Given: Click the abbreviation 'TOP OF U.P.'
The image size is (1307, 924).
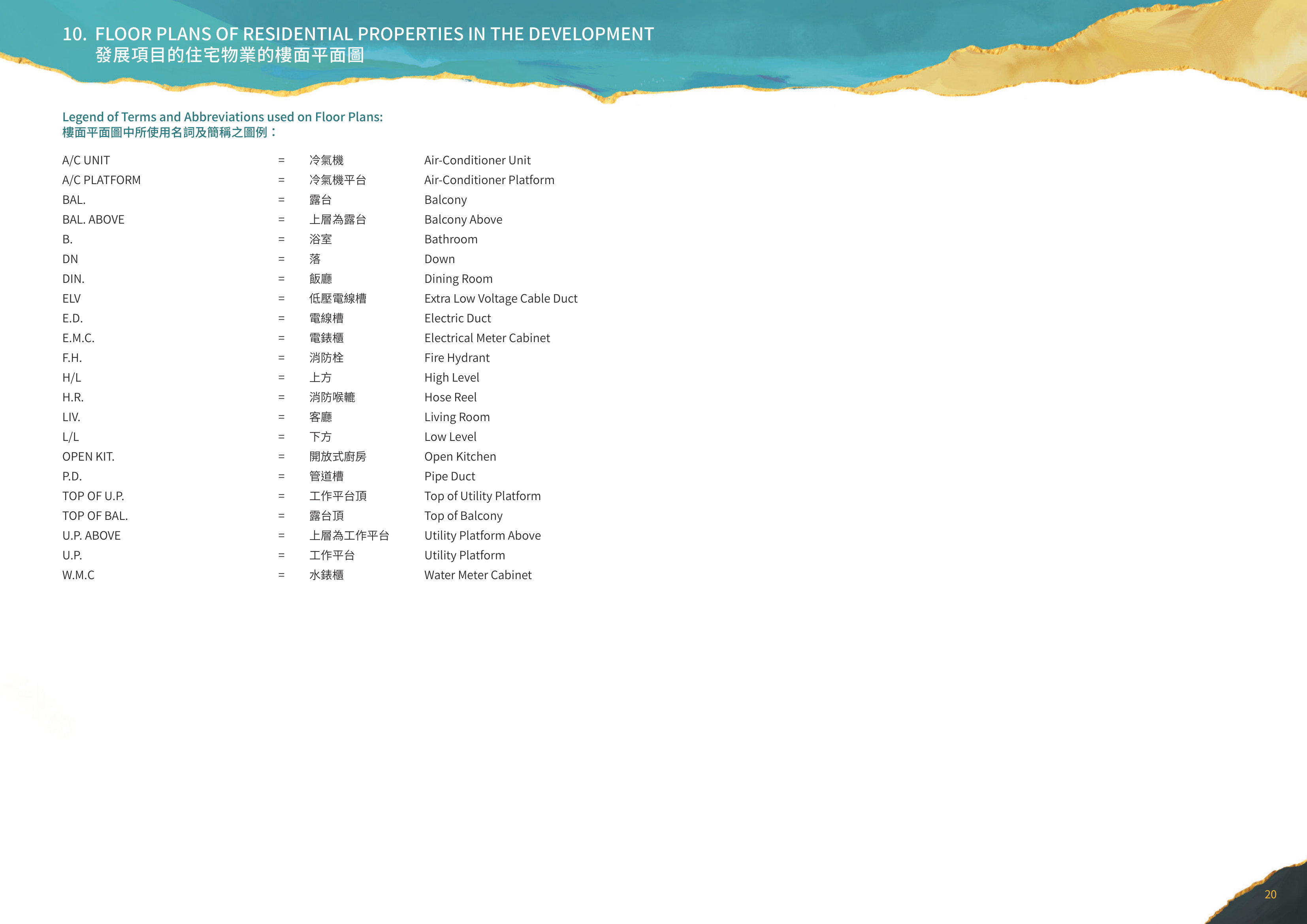Looking at the screenshot, I should point(93,497).
